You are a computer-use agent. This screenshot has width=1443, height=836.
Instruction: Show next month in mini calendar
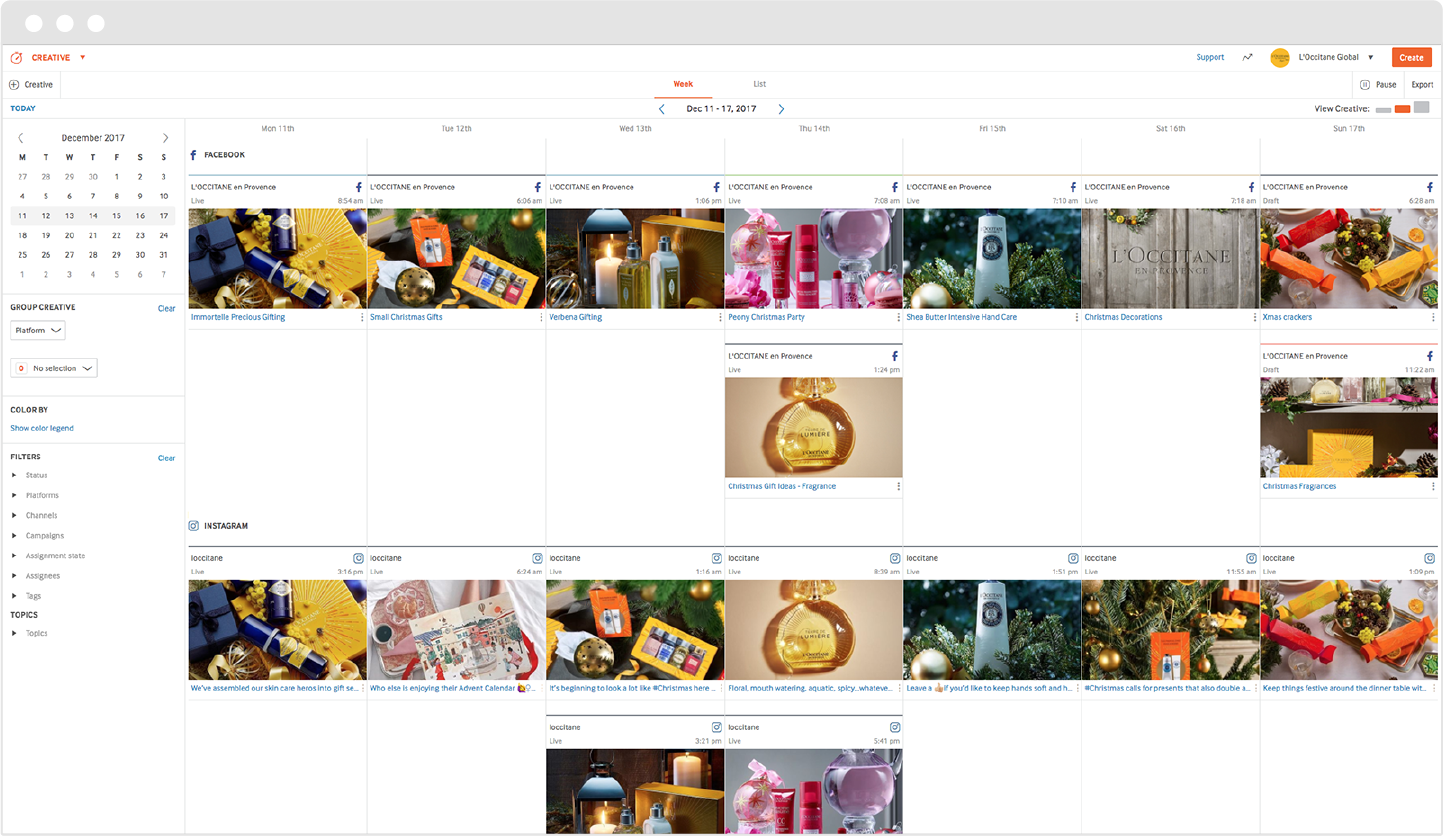166,138
